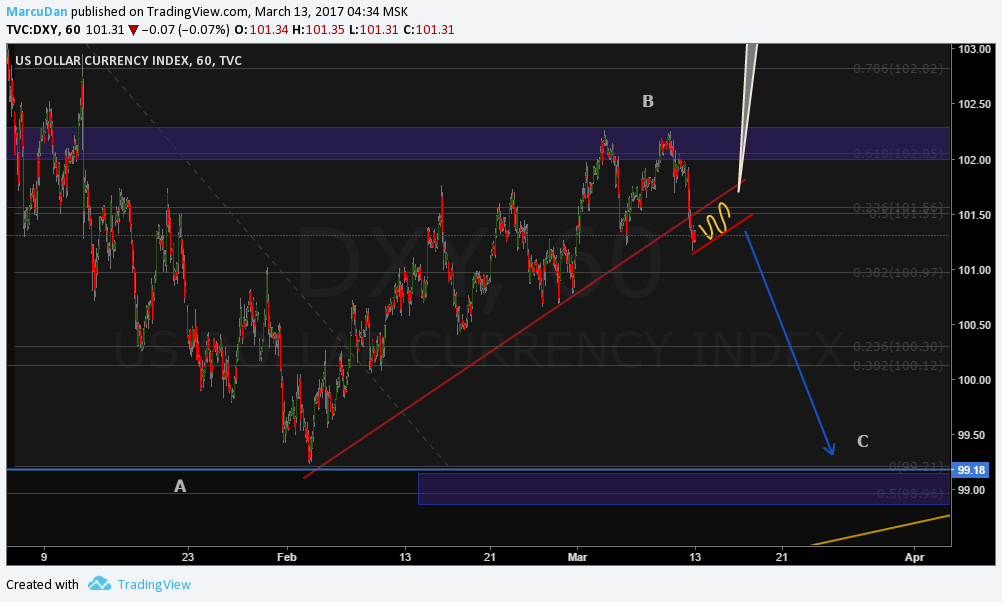Click the 102.00 price axis label

click(975, 160)
